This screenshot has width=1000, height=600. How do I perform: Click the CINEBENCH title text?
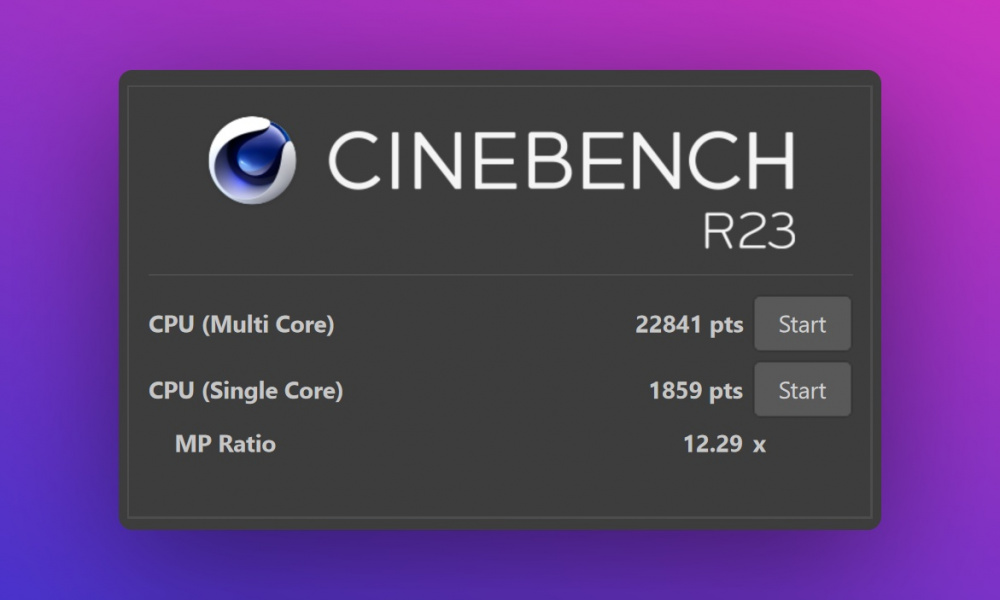click(x=560, y=161)
